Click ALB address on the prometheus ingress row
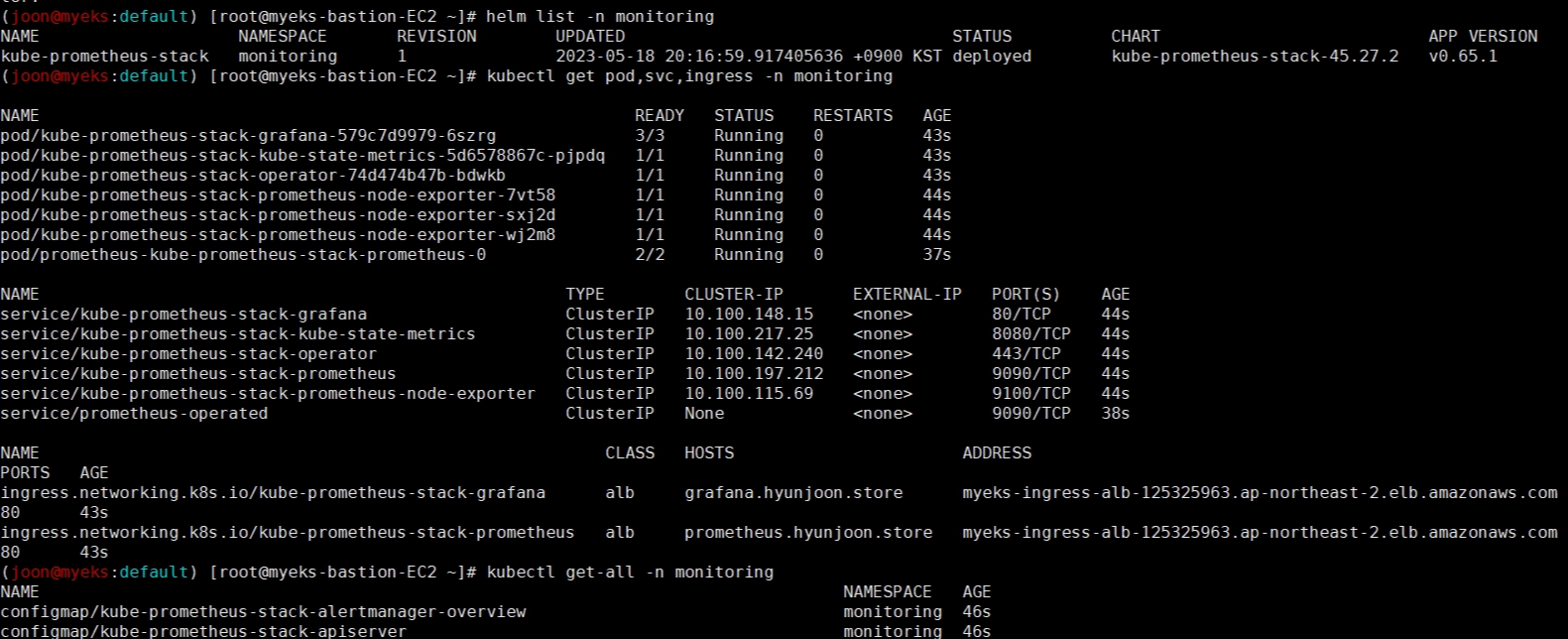The image size is (1568, 639). (x=1260, y=532)
